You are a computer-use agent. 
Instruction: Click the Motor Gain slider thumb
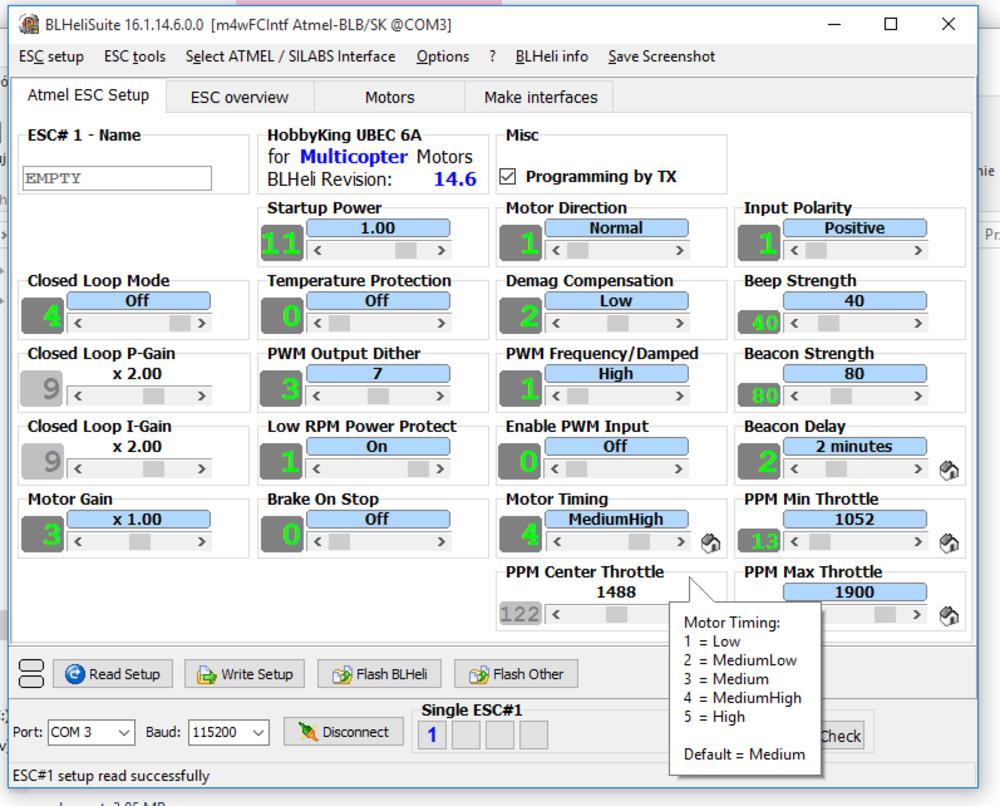click(140, 542)
